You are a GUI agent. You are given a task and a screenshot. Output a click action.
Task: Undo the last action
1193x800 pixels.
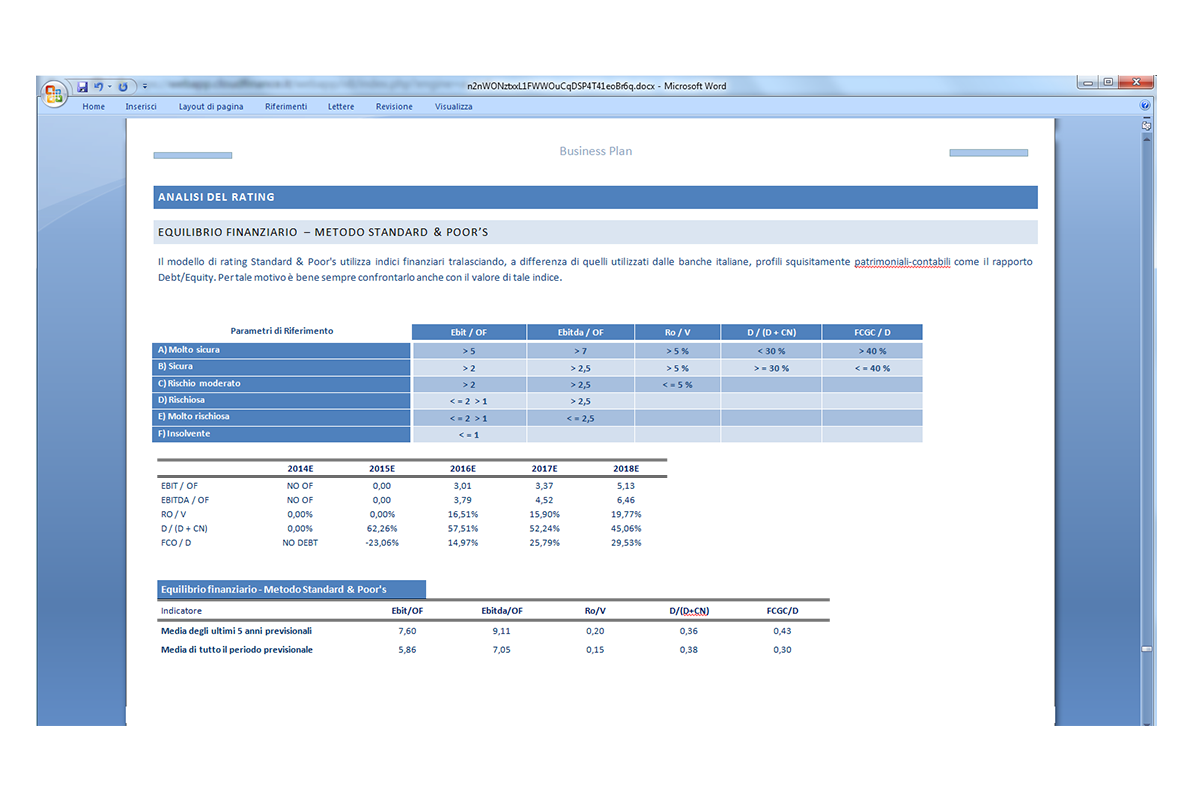[98, 87]
